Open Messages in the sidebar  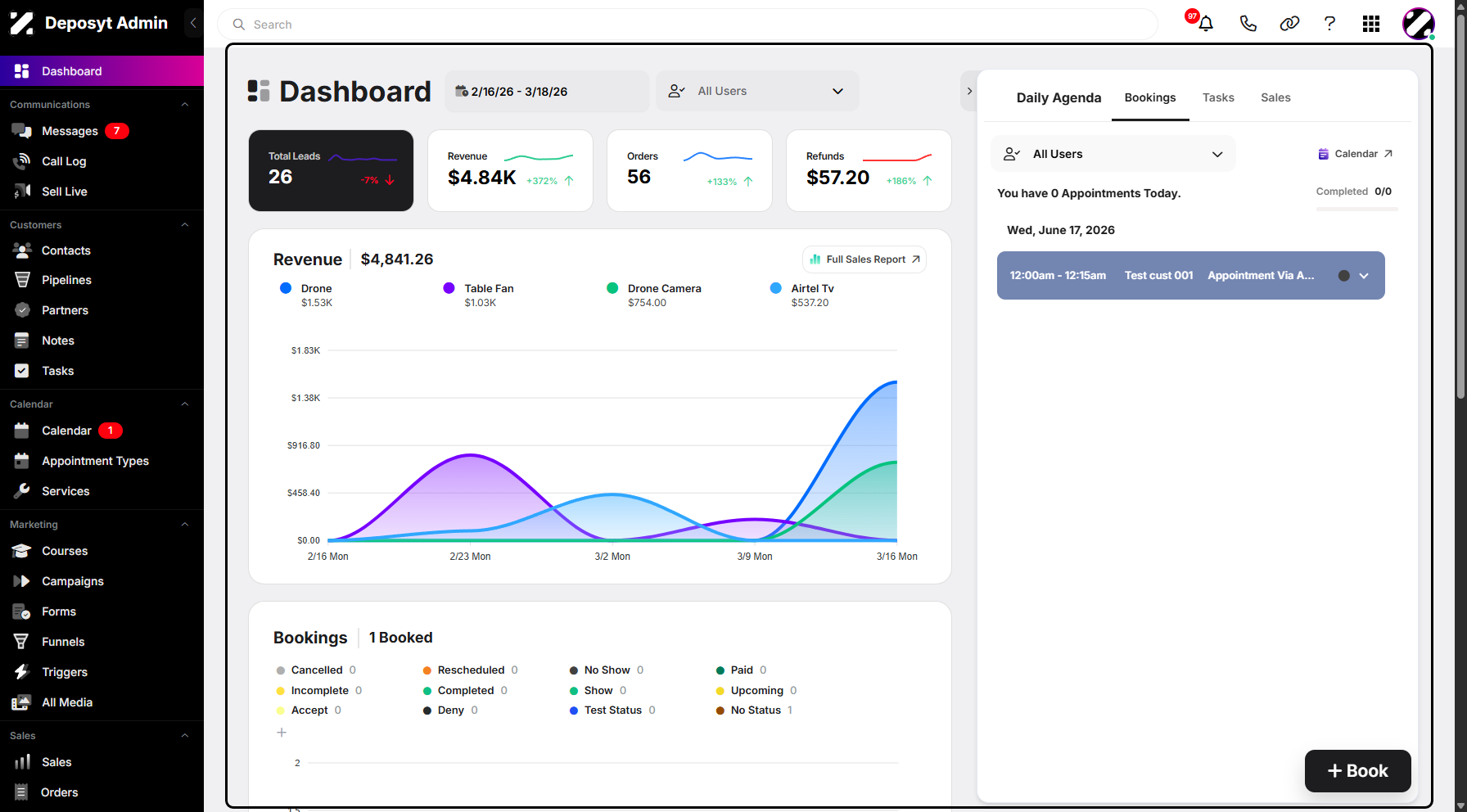[x=102, y=131]
